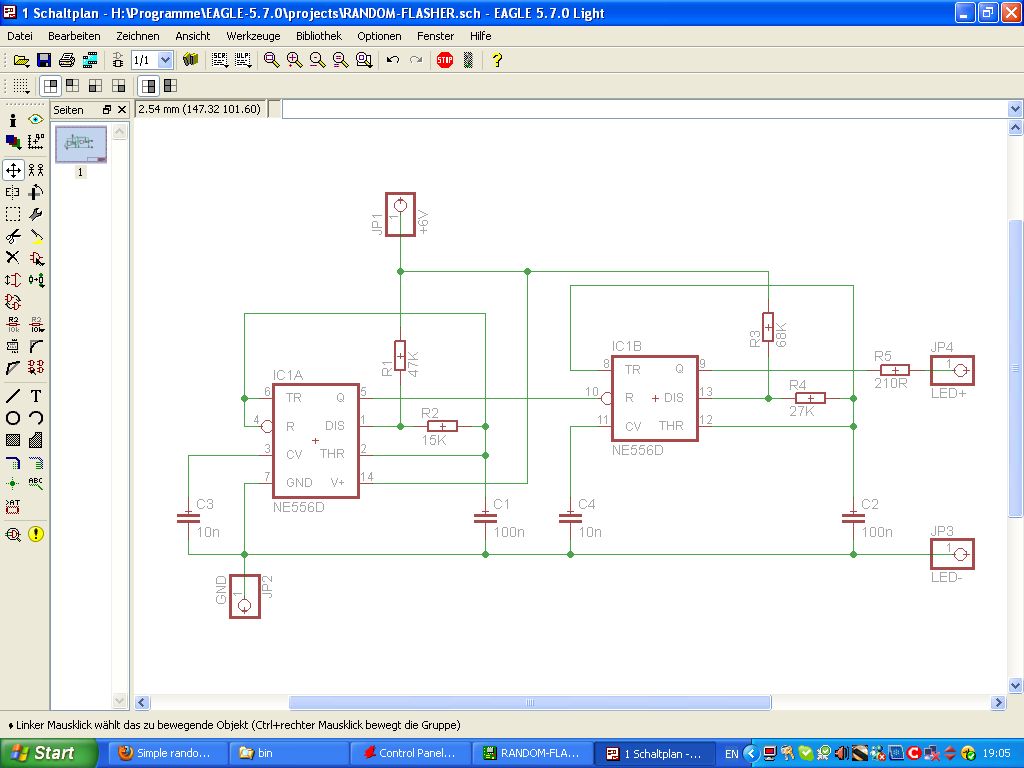The height and width of the screenshot is (768, 1024).
Task: Click the red Stop icon
Action: 445,60
